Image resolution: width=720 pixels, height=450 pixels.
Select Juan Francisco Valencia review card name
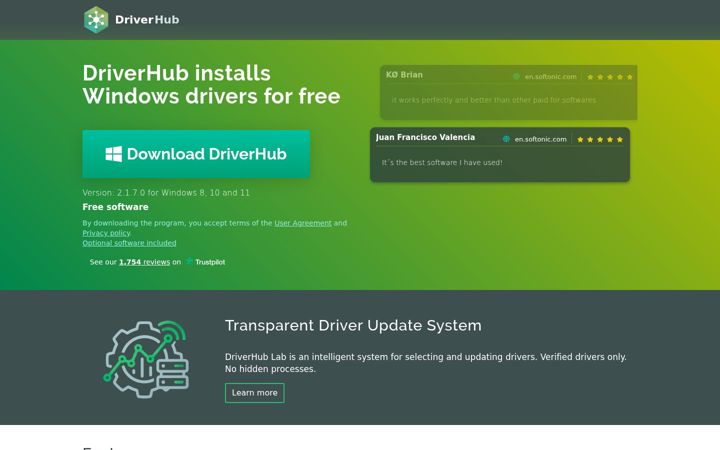pos(425,137)
